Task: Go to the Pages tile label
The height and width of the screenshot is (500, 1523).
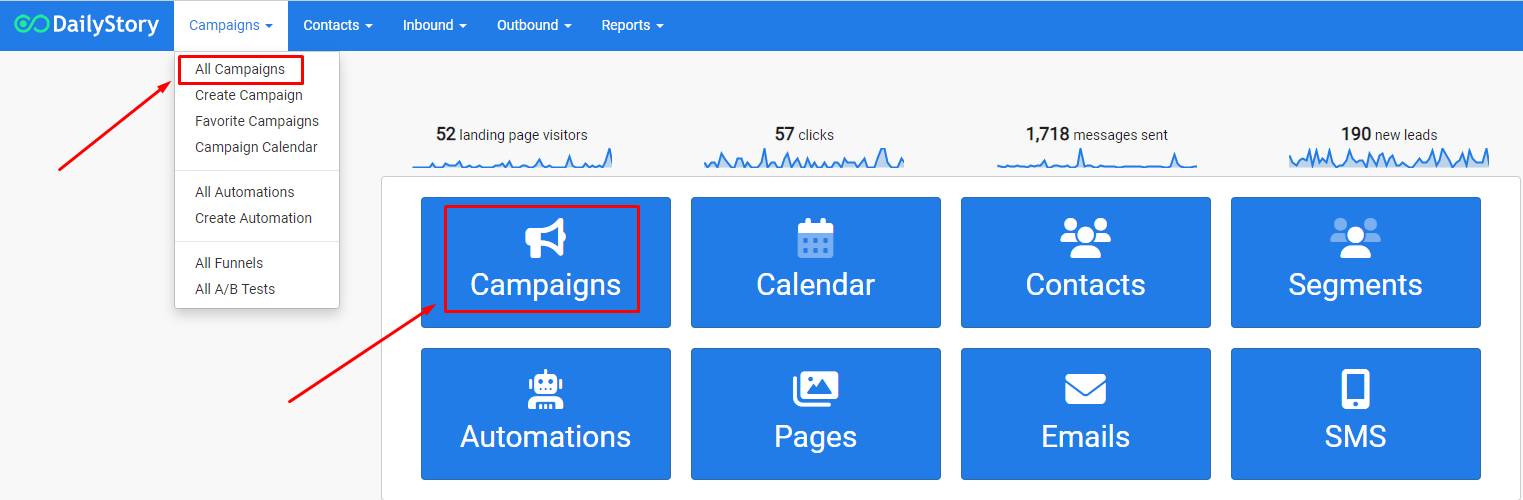Action: (816, 437)
